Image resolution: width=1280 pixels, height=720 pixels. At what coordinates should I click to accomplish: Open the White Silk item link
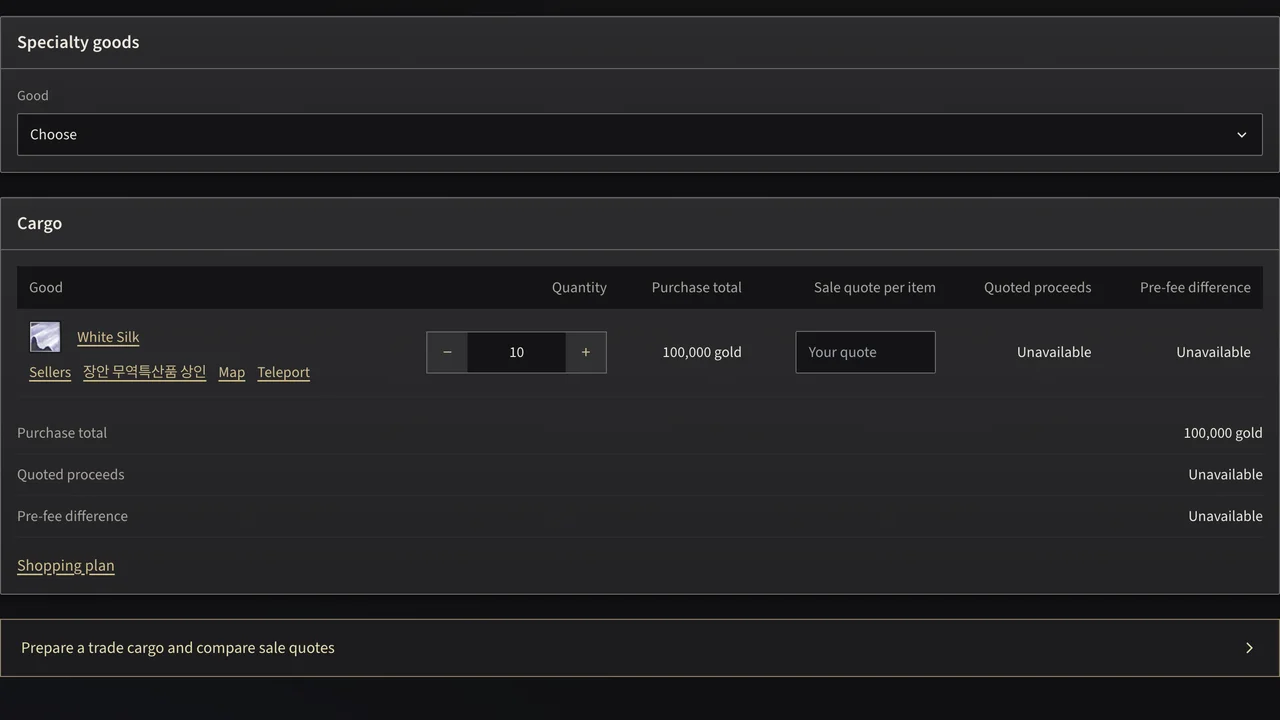point(108,337)
